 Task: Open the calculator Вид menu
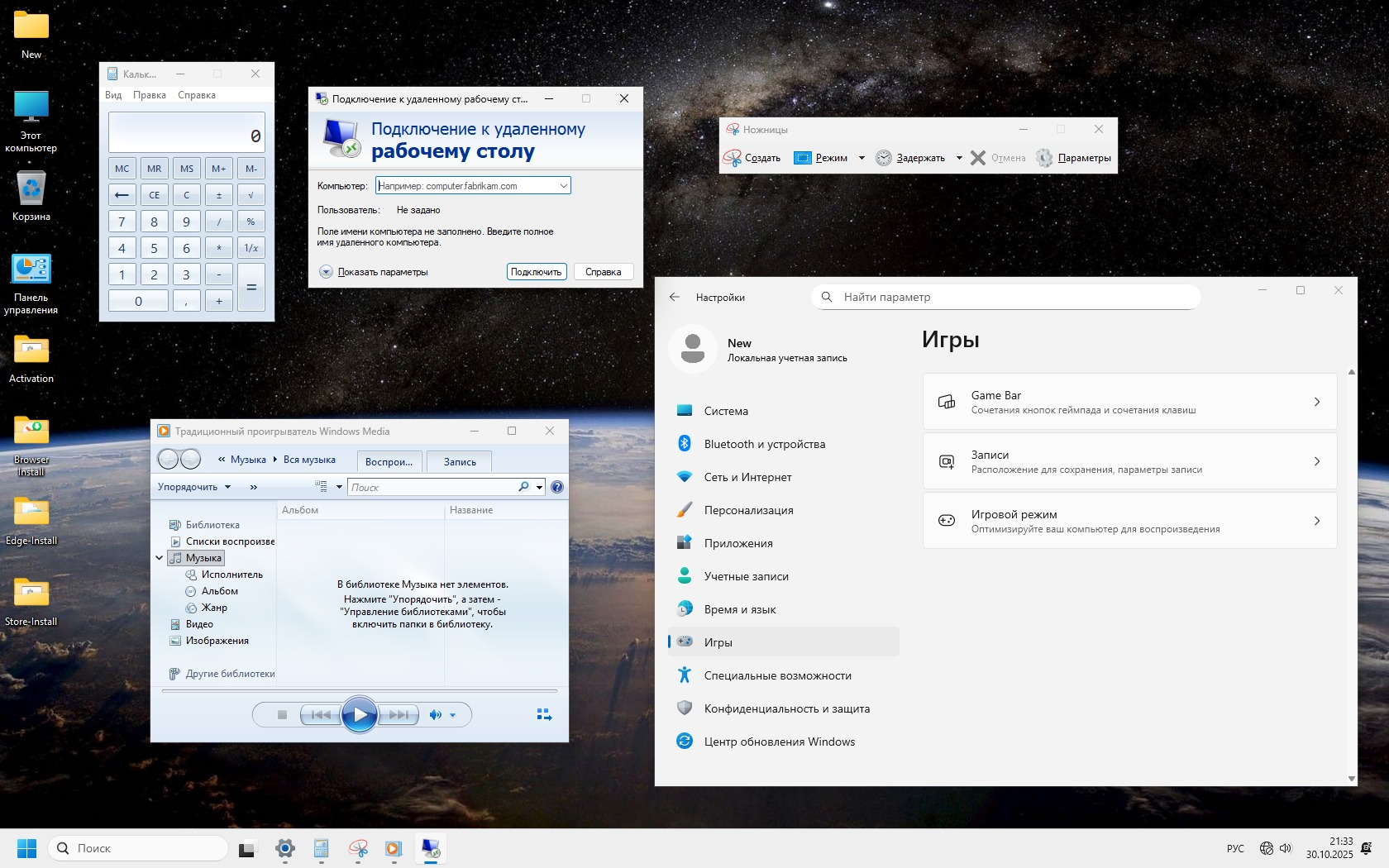pyautogui.click(x=113, y=95)
